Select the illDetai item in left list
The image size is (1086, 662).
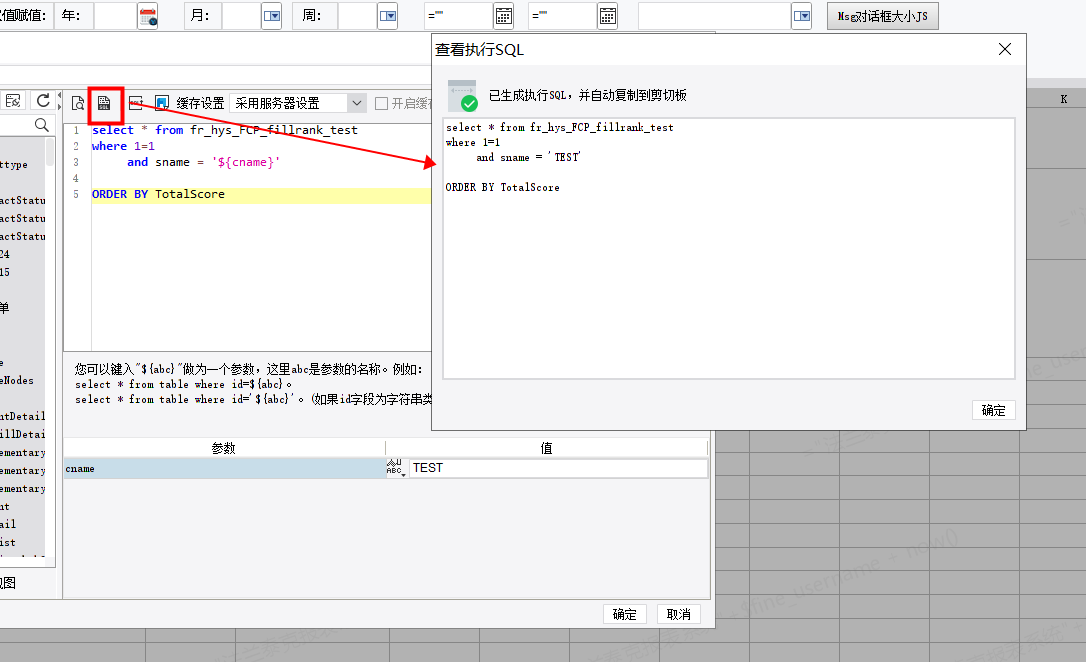[22, 434]
